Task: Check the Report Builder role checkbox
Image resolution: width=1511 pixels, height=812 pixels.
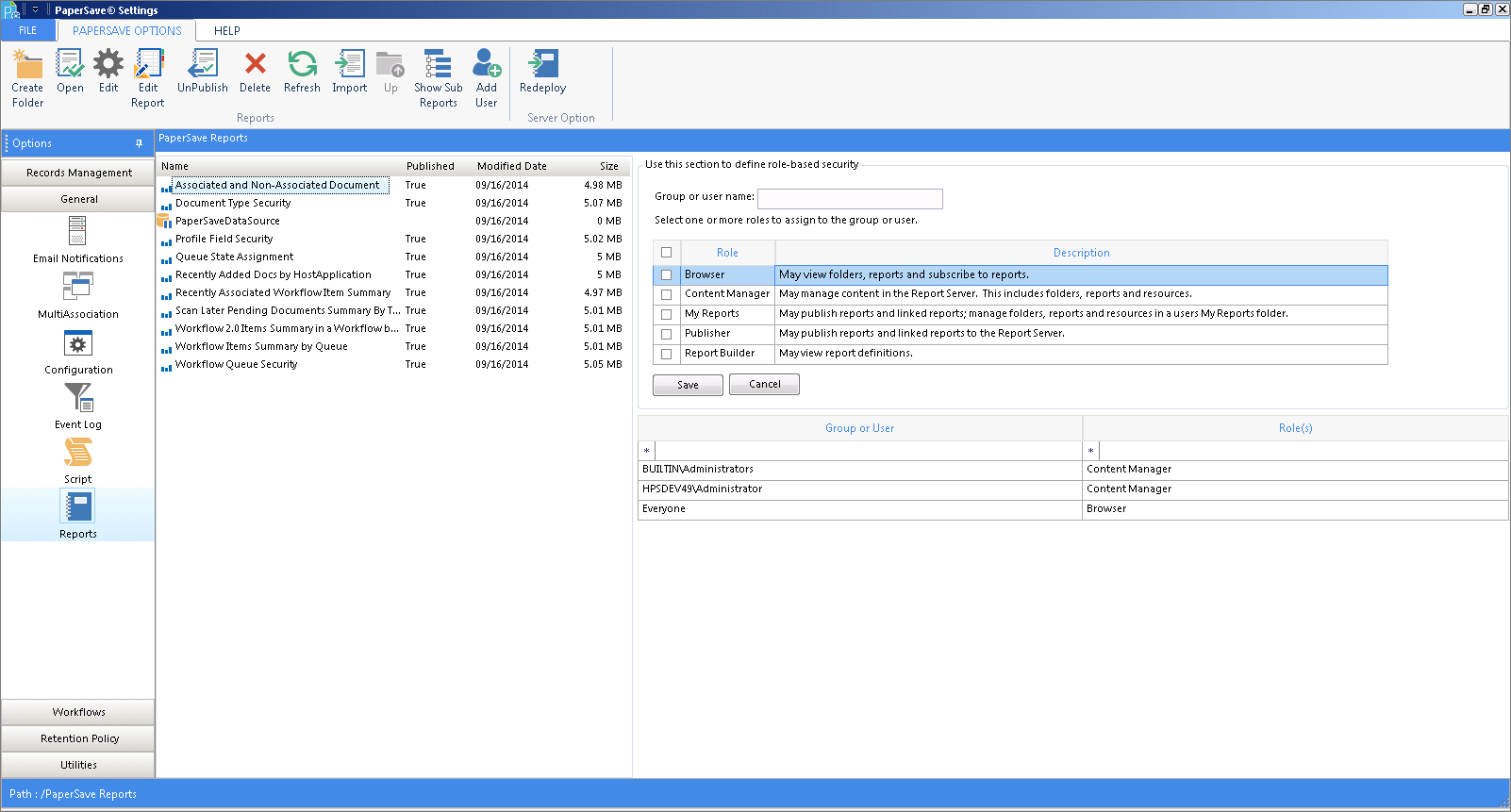Action: 667,354
